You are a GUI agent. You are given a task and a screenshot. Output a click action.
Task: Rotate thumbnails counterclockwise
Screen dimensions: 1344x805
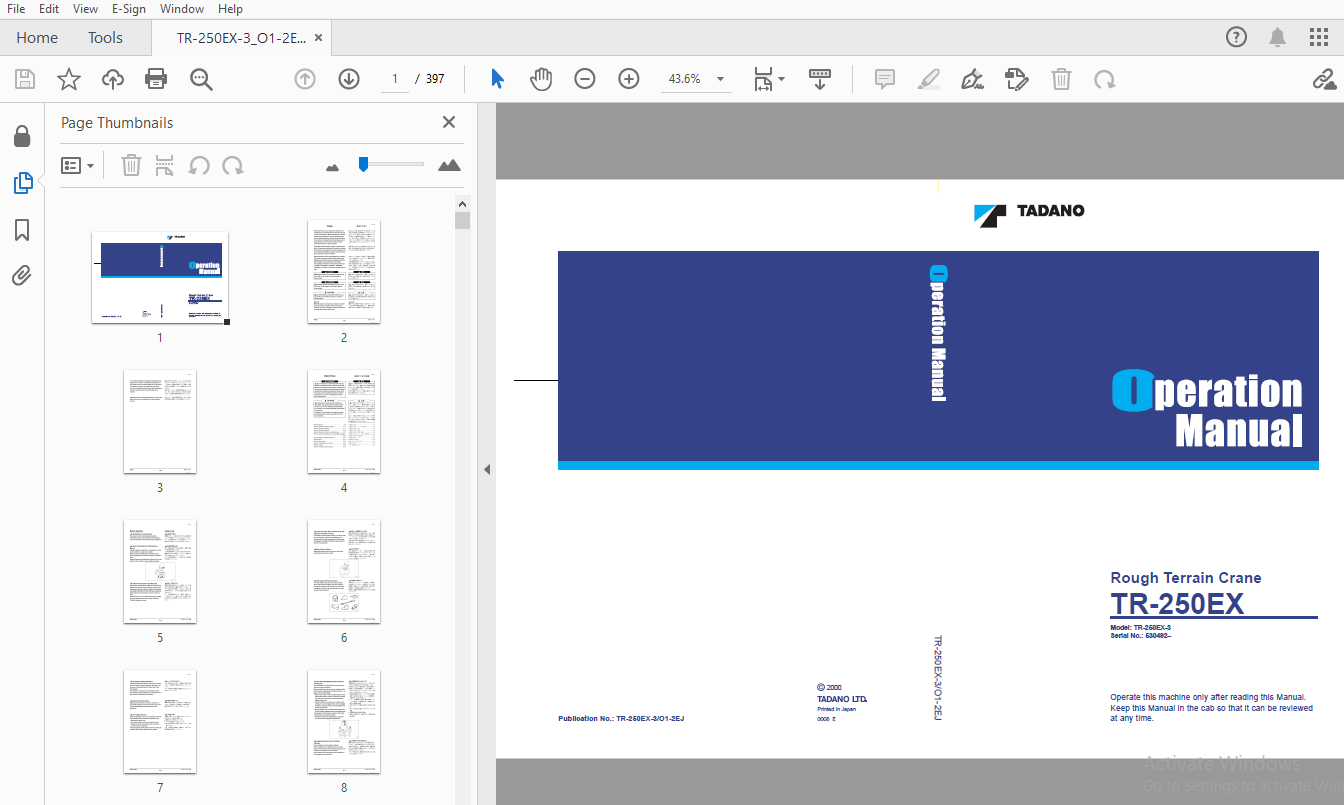coord(199,165)
